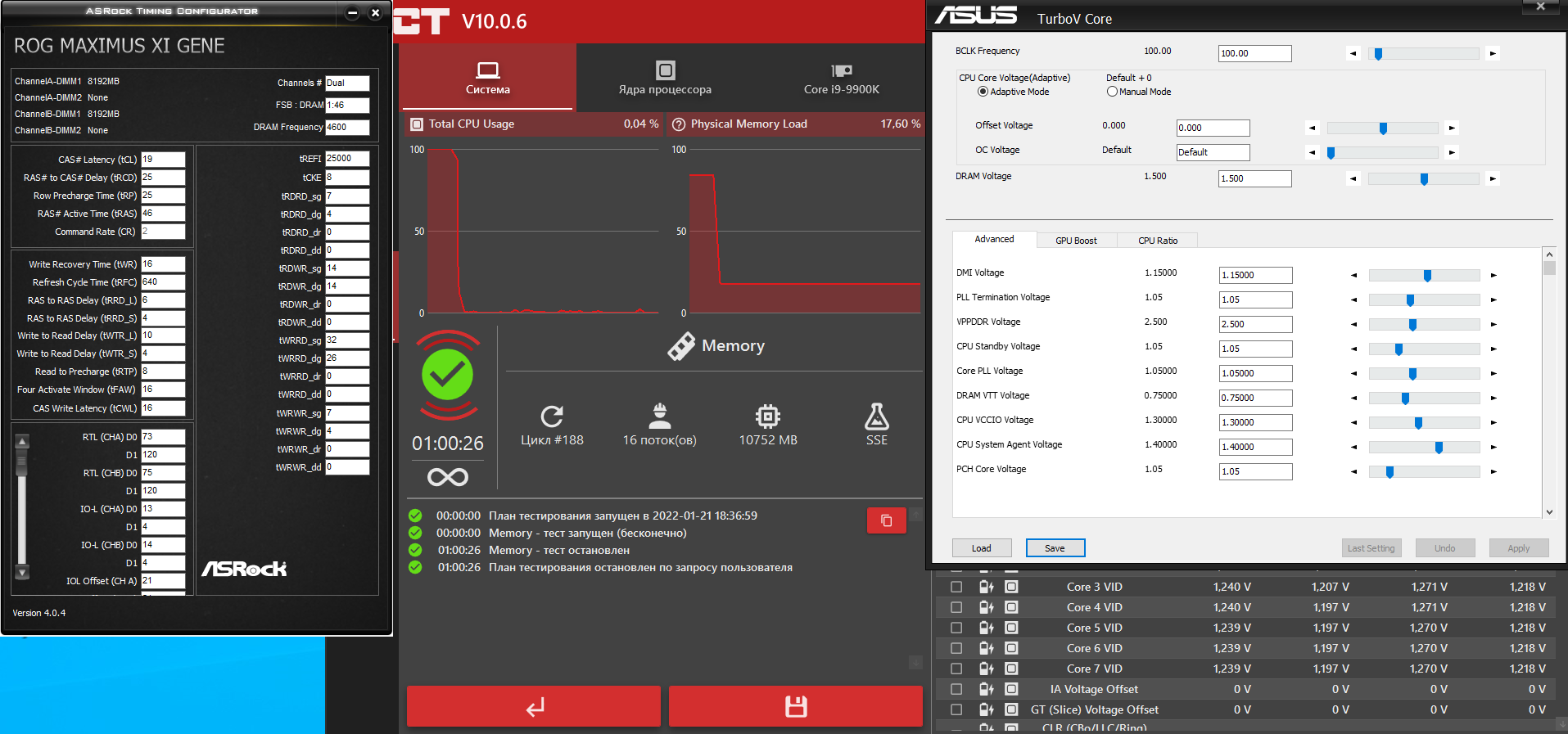Viewport: 1568px width, 734px height.
Task: Click the log entry "Memory - тест остановлен"
Action: [x=559, y=551]
